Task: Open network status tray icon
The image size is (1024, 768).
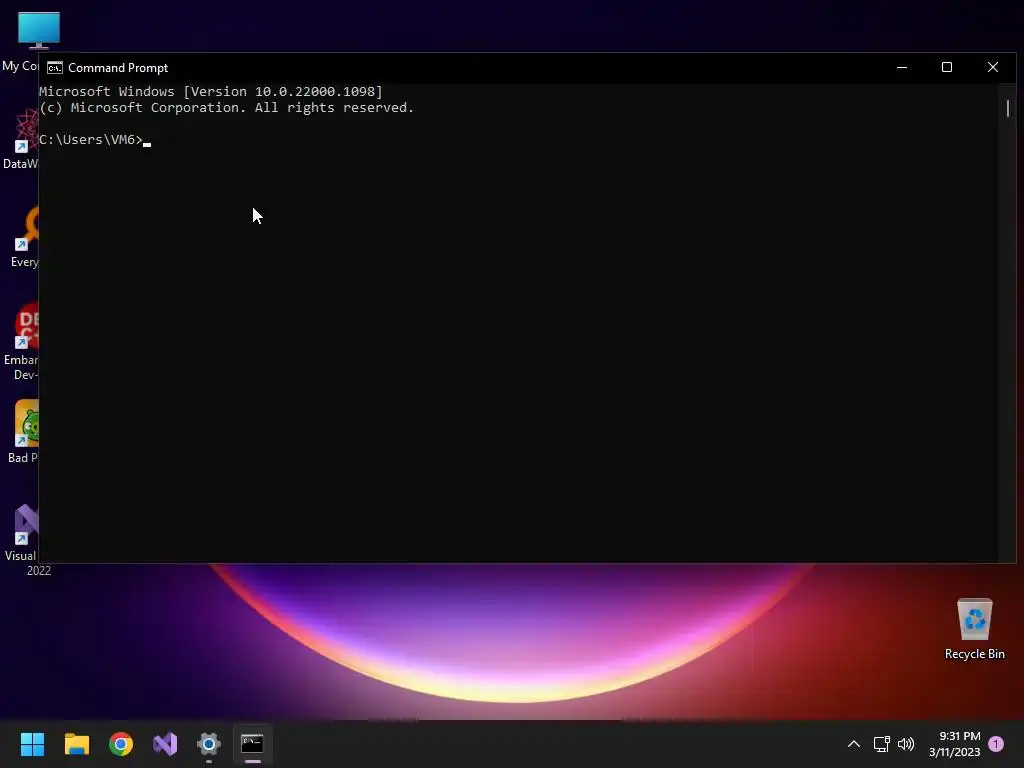Action: 882,744
